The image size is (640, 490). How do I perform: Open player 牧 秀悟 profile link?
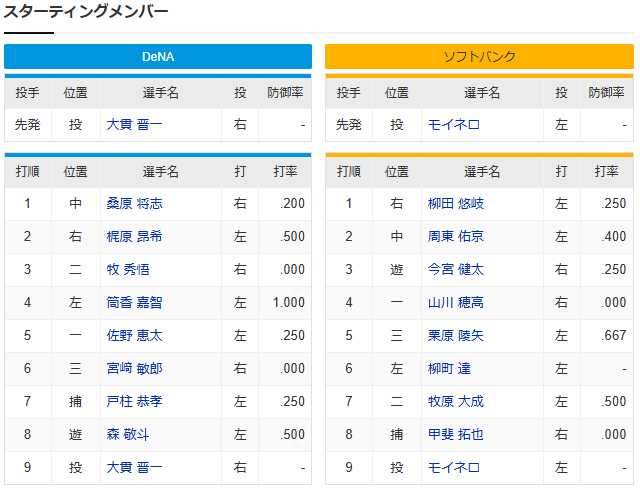tap(128, 270)
